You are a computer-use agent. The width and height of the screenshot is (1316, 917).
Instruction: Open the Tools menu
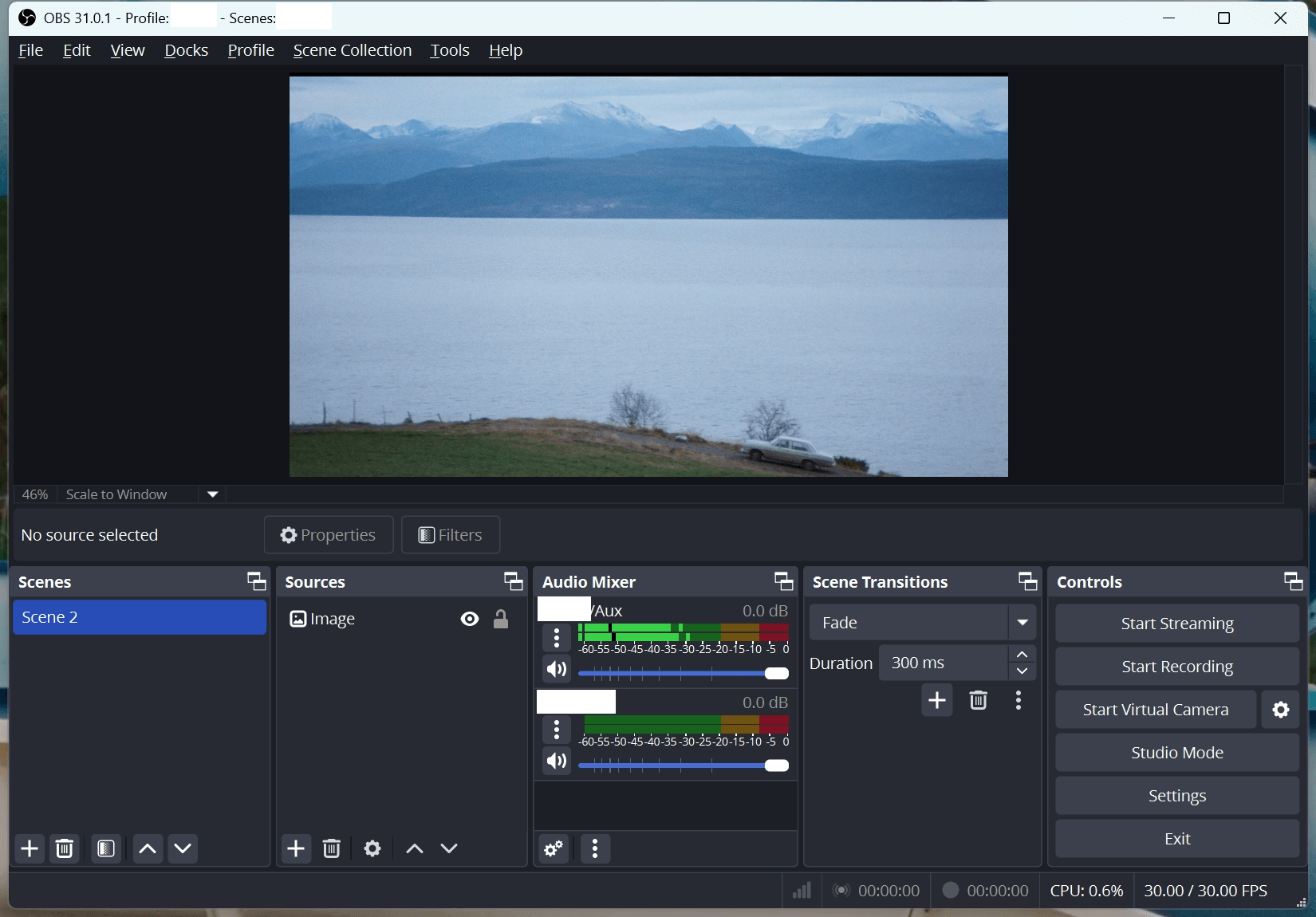pyautogui.click(x=449, y=49)
